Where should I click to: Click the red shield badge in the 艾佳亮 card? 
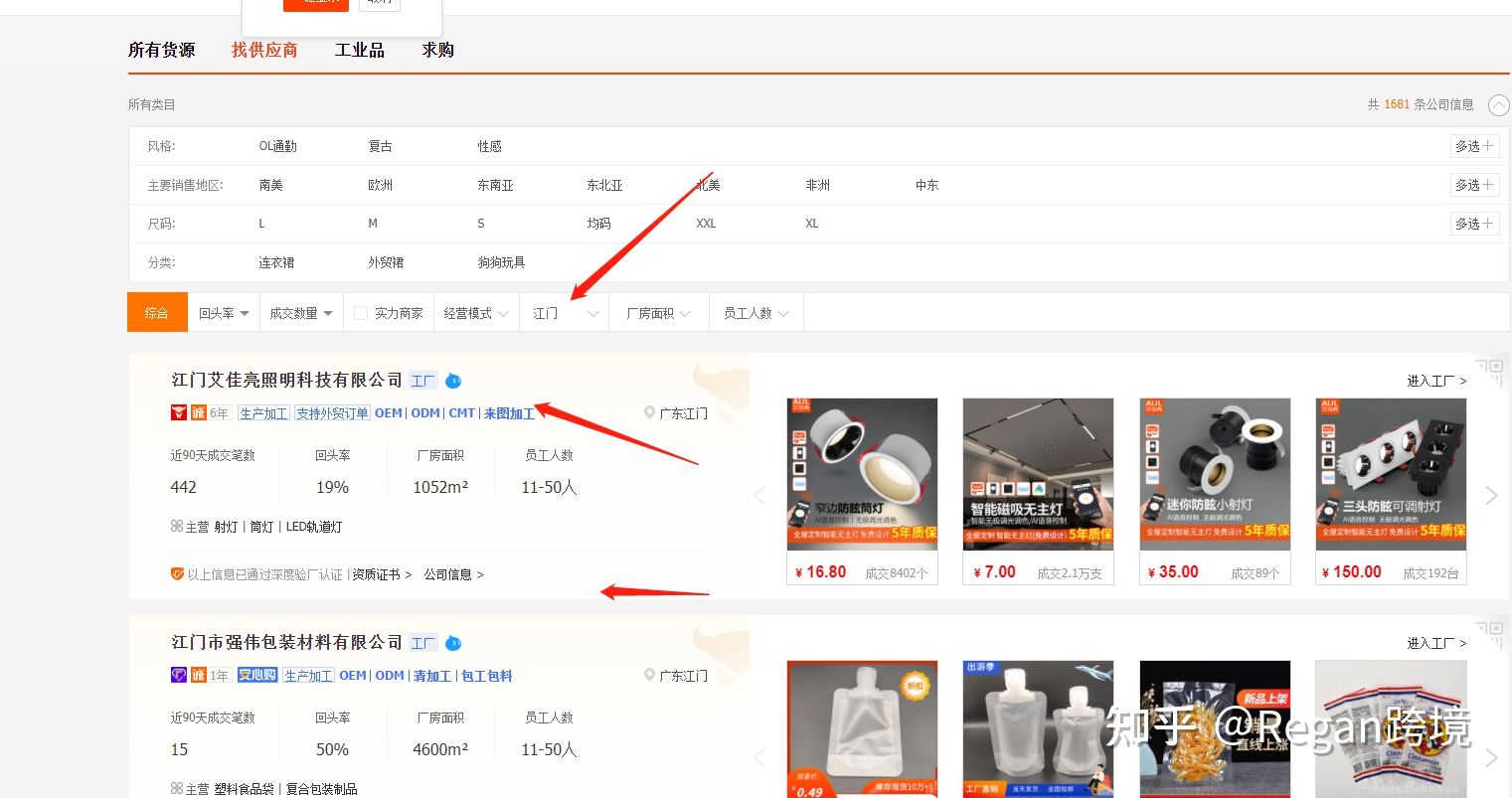tap(179, 412)
